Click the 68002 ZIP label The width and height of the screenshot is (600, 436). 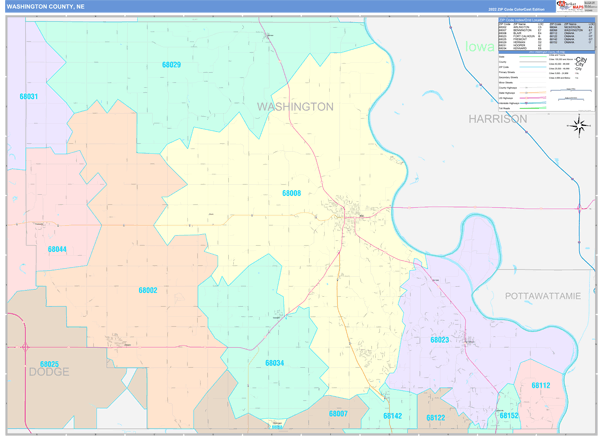click(x=147, y=290)
